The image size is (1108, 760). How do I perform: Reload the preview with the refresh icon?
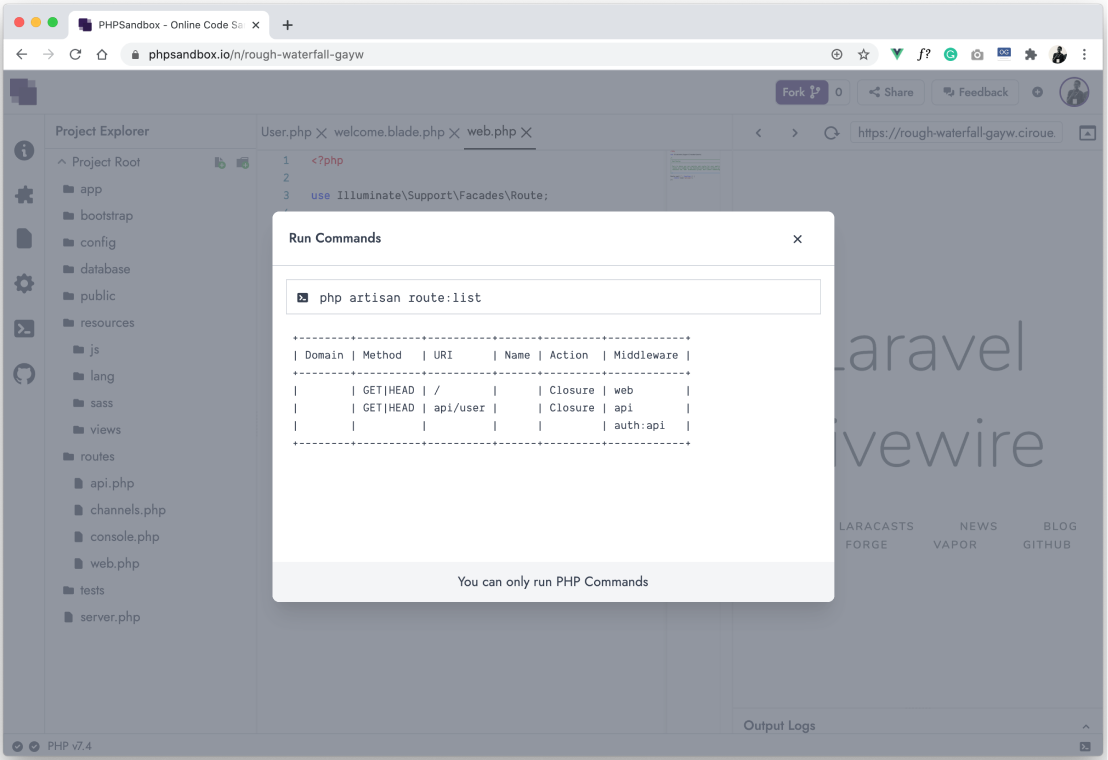(830, 132)
